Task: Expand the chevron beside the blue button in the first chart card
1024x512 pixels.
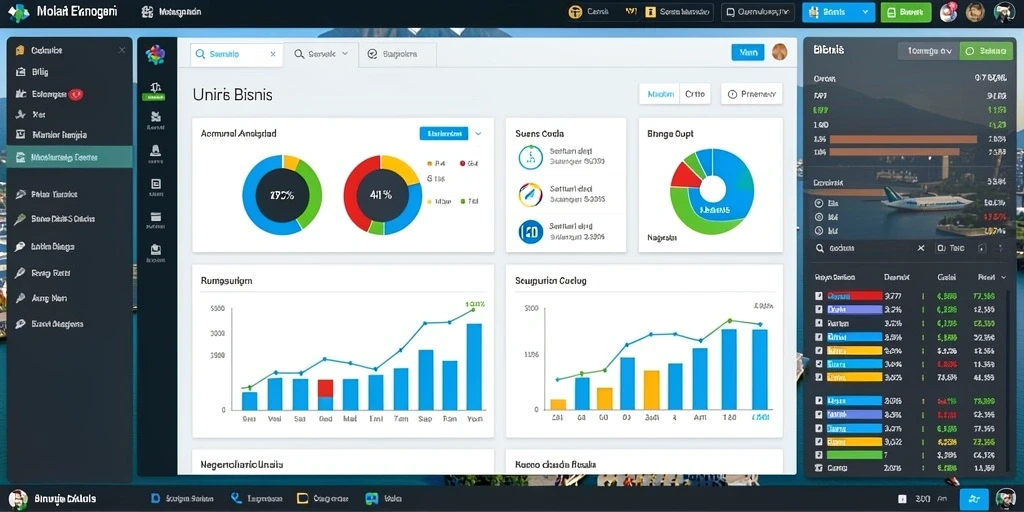Action: pyautogui.click(x=478, y=134)
